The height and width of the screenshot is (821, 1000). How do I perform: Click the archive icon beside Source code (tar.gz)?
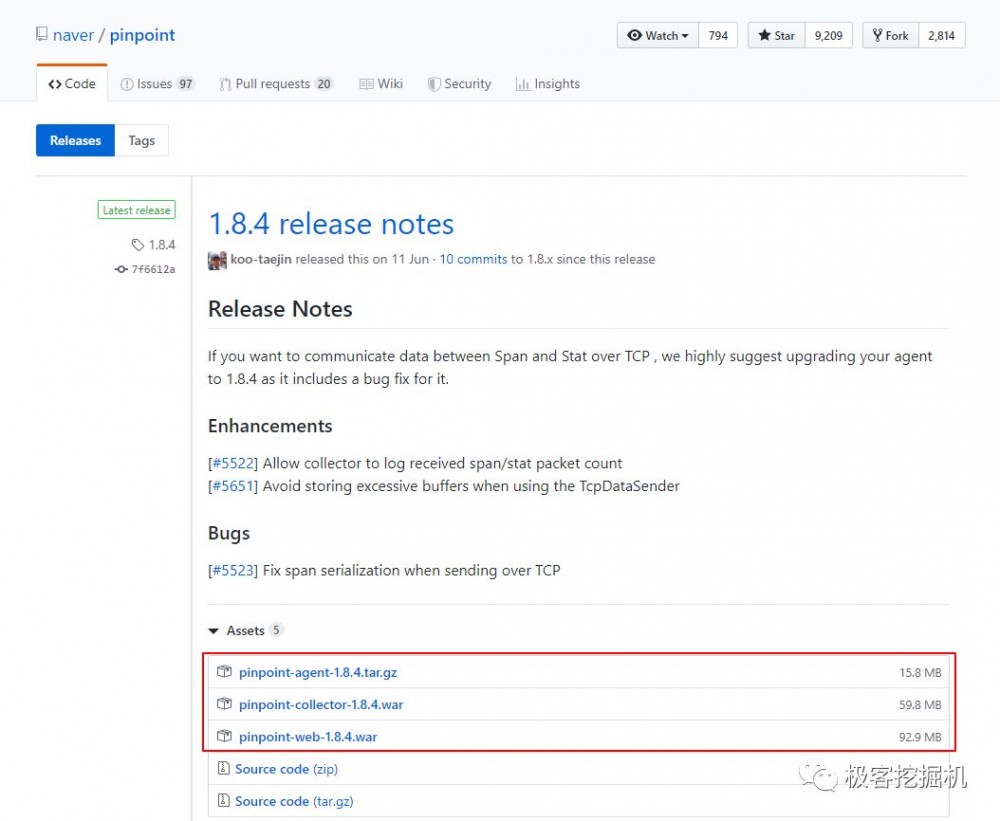(223, 801)
